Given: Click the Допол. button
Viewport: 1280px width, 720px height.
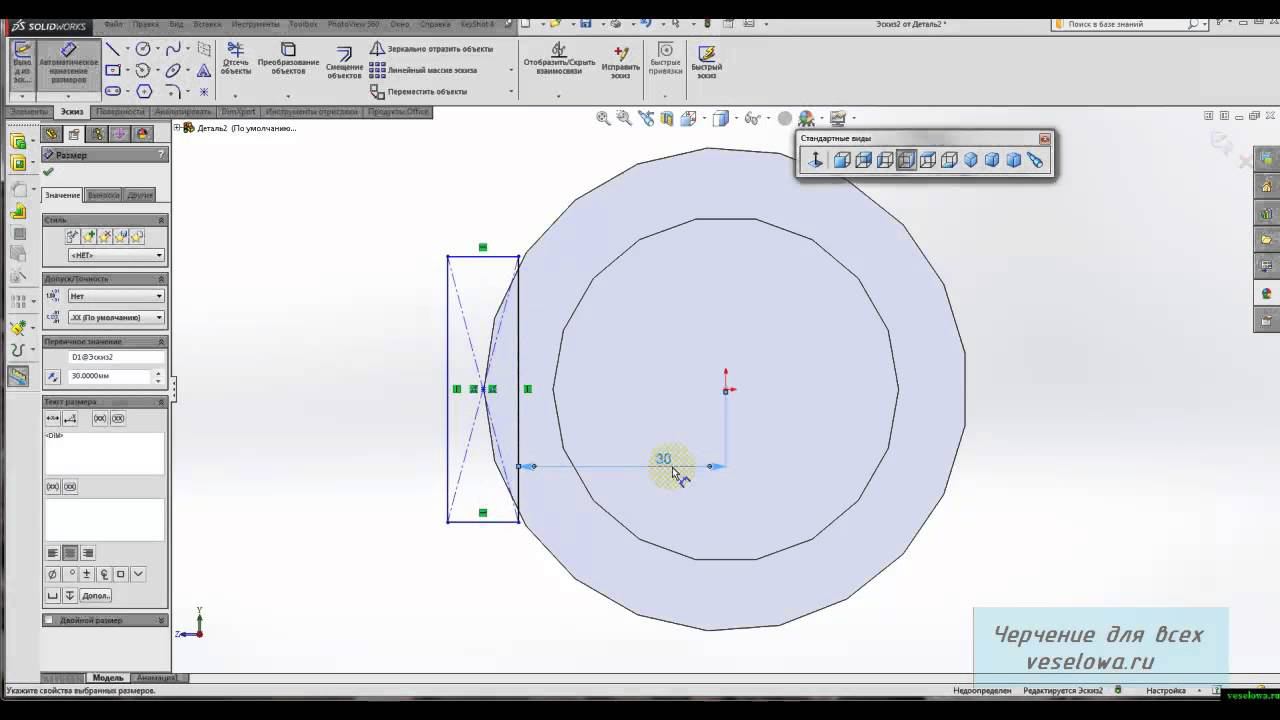Looking at the screenshot, I should (96, 595).
